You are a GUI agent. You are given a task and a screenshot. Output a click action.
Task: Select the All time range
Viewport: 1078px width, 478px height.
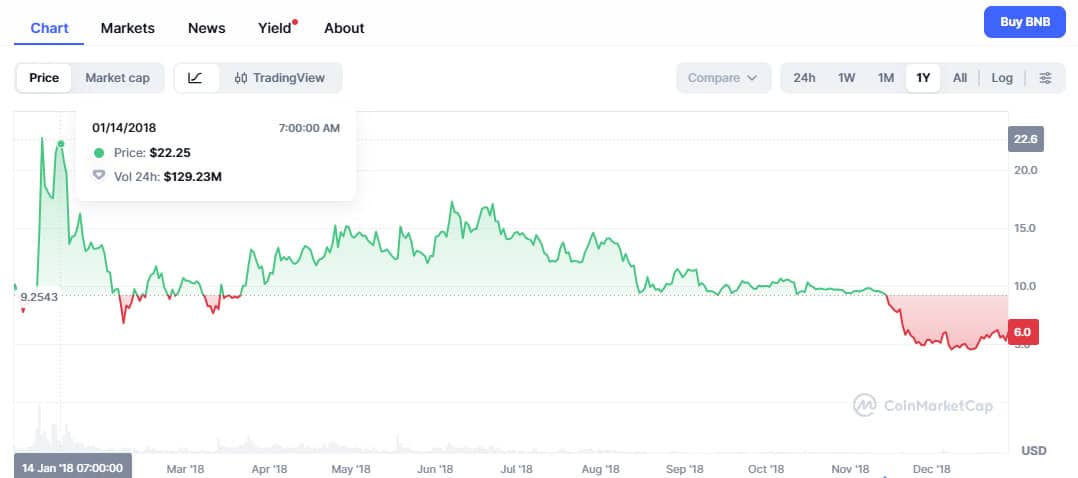point(959,78)
